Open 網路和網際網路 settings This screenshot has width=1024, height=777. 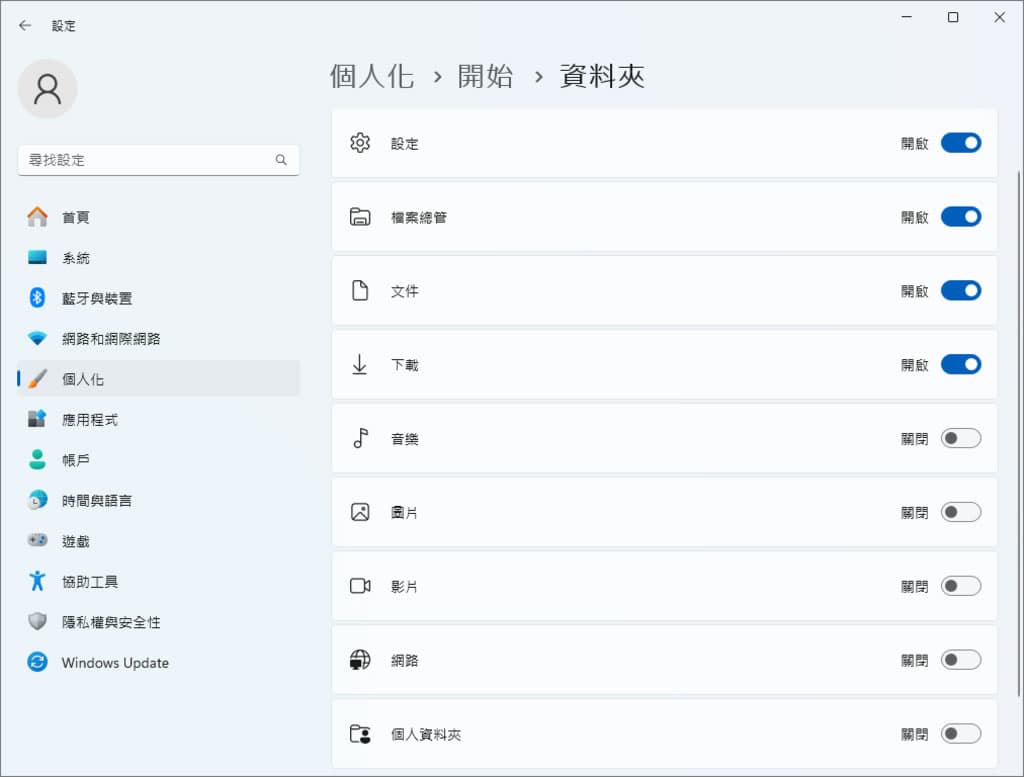click(x=158, y=338)
